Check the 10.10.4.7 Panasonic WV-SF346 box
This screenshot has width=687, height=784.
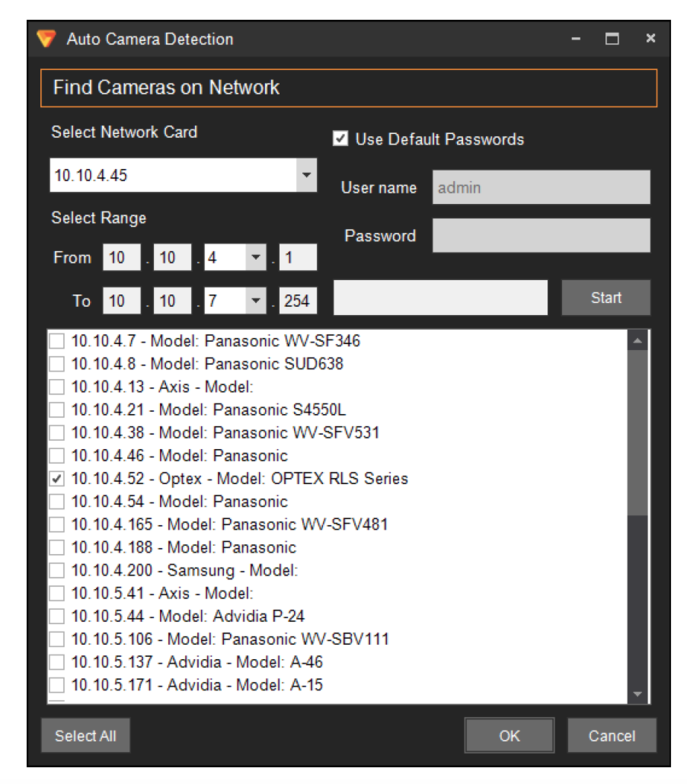[57, 341]
